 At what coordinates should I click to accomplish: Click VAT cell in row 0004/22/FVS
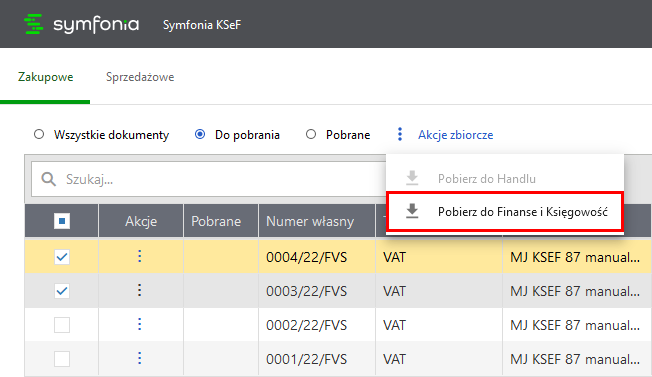tap(439, 257)
